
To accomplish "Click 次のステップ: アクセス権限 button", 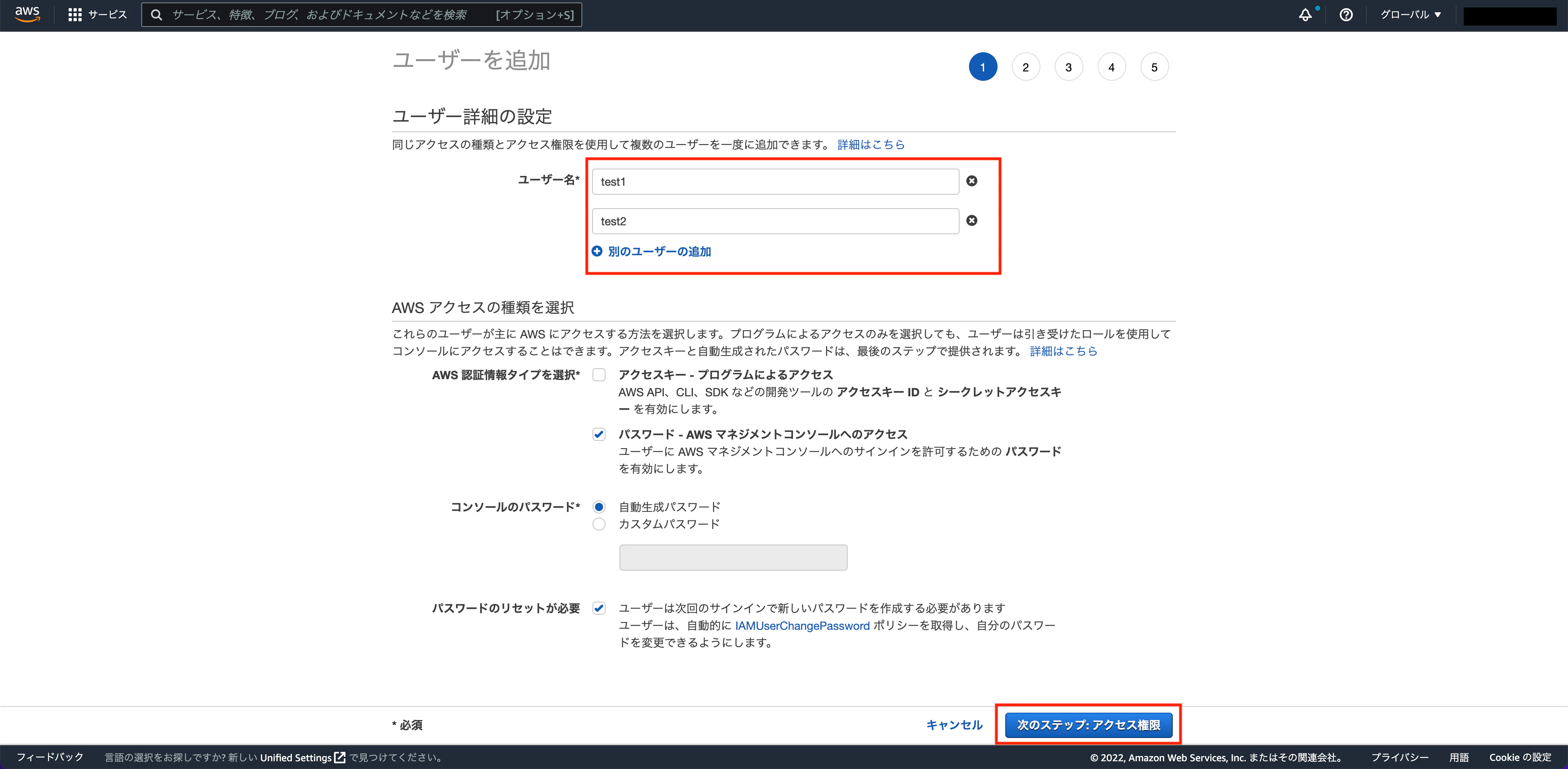I will click(1088, 725).
